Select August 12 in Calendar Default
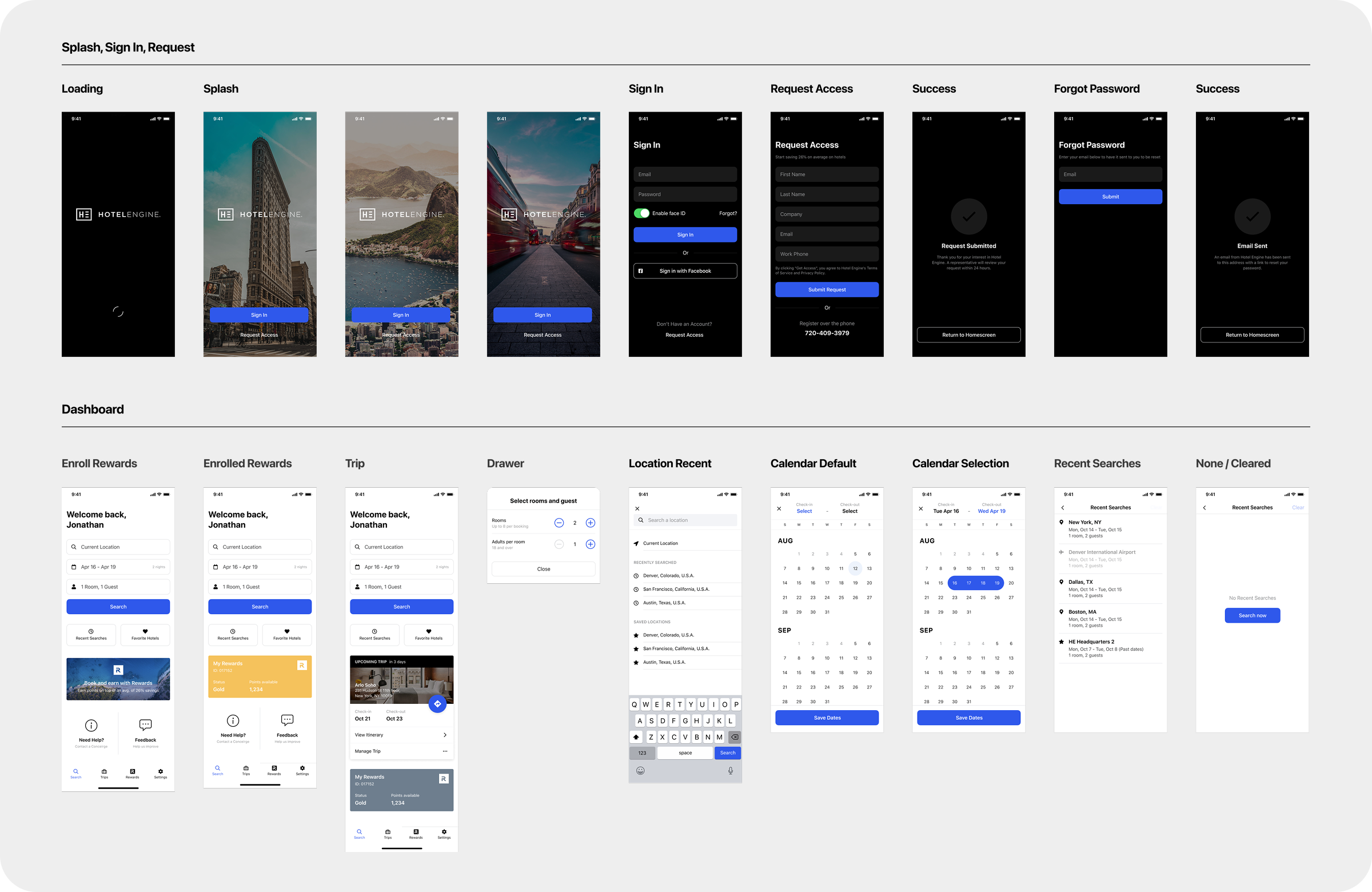Screen dimensions: 1372x892 (x=855, y=568)
